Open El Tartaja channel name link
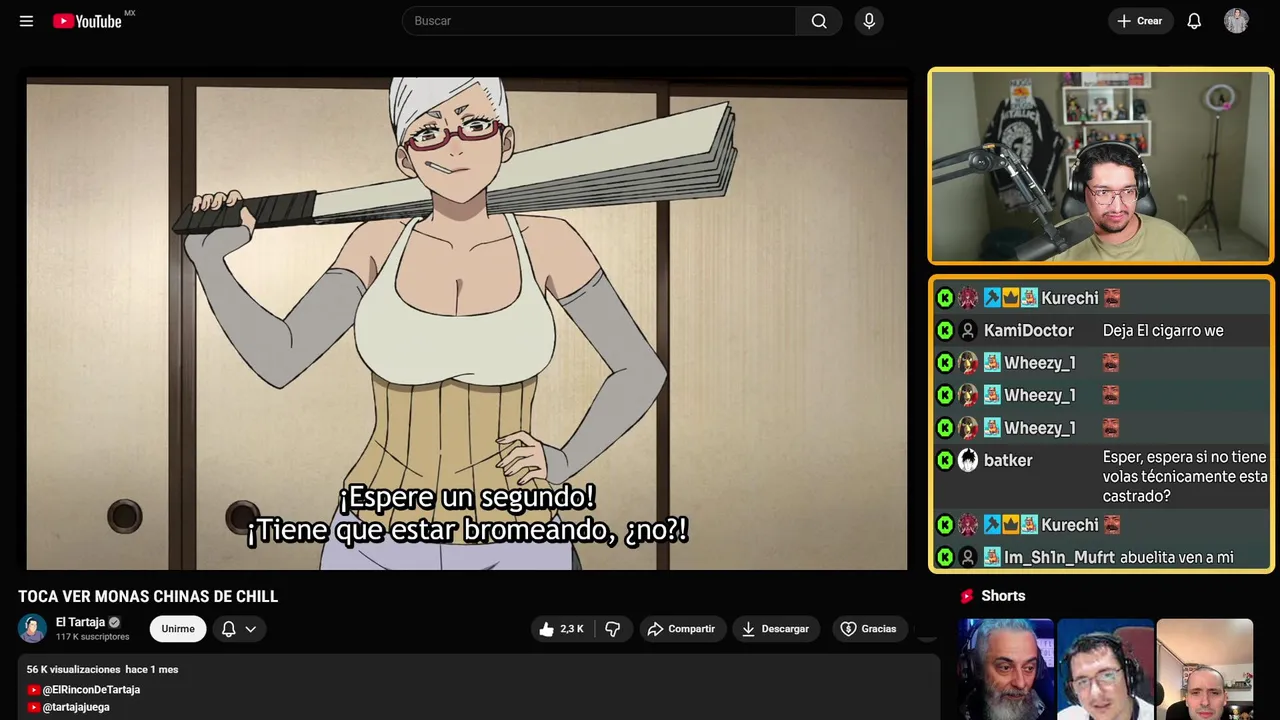Viewport: 1280px width, 720px height. click(80, 622)
